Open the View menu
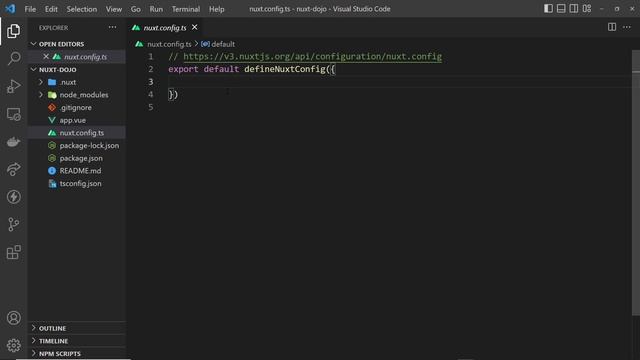640x360 pixels. coord(114,9)
